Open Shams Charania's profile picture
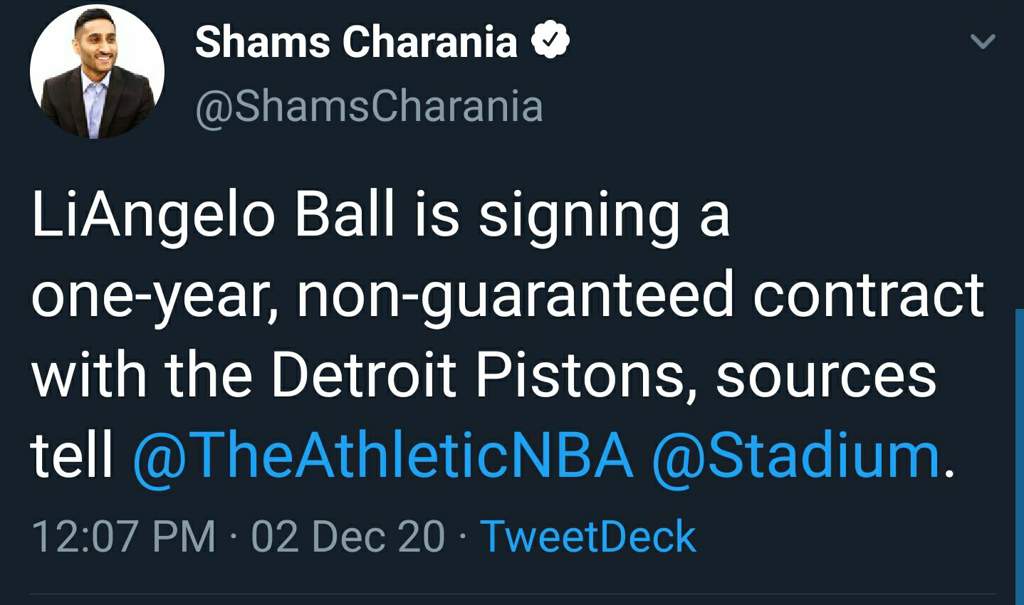Viewport: 1024px width, 605px height. coord(97,71)
